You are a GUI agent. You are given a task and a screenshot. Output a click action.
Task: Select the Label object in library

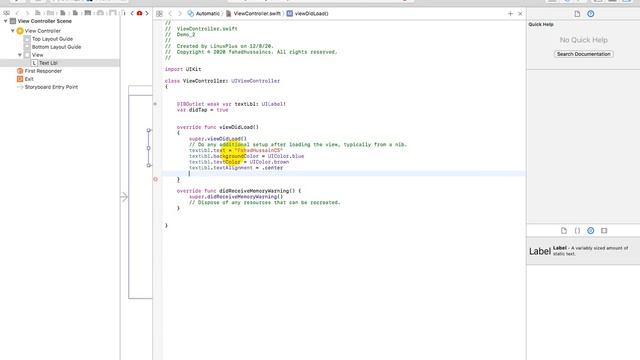click(x=583, y=251)
